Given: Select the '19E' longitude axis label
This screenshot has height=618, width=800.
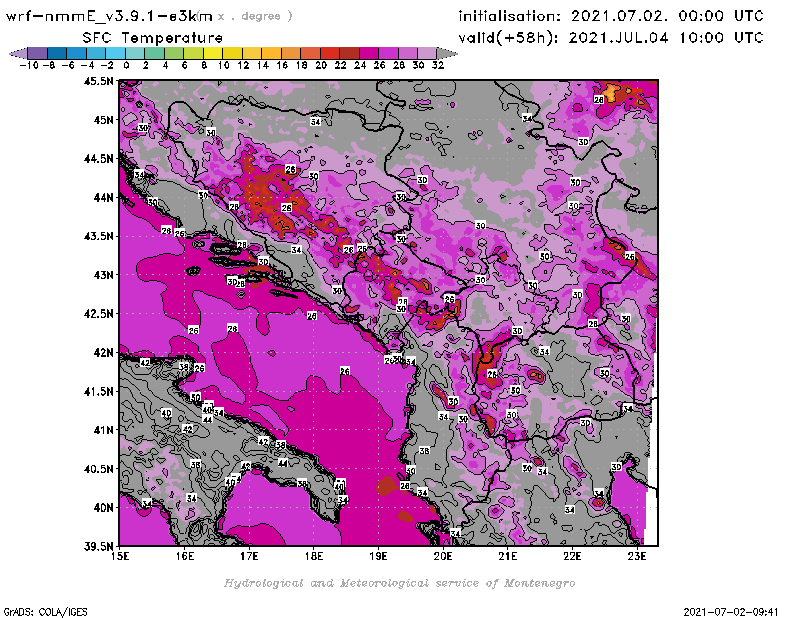Looking at the screenshot, I should click(x=378, y=556).
